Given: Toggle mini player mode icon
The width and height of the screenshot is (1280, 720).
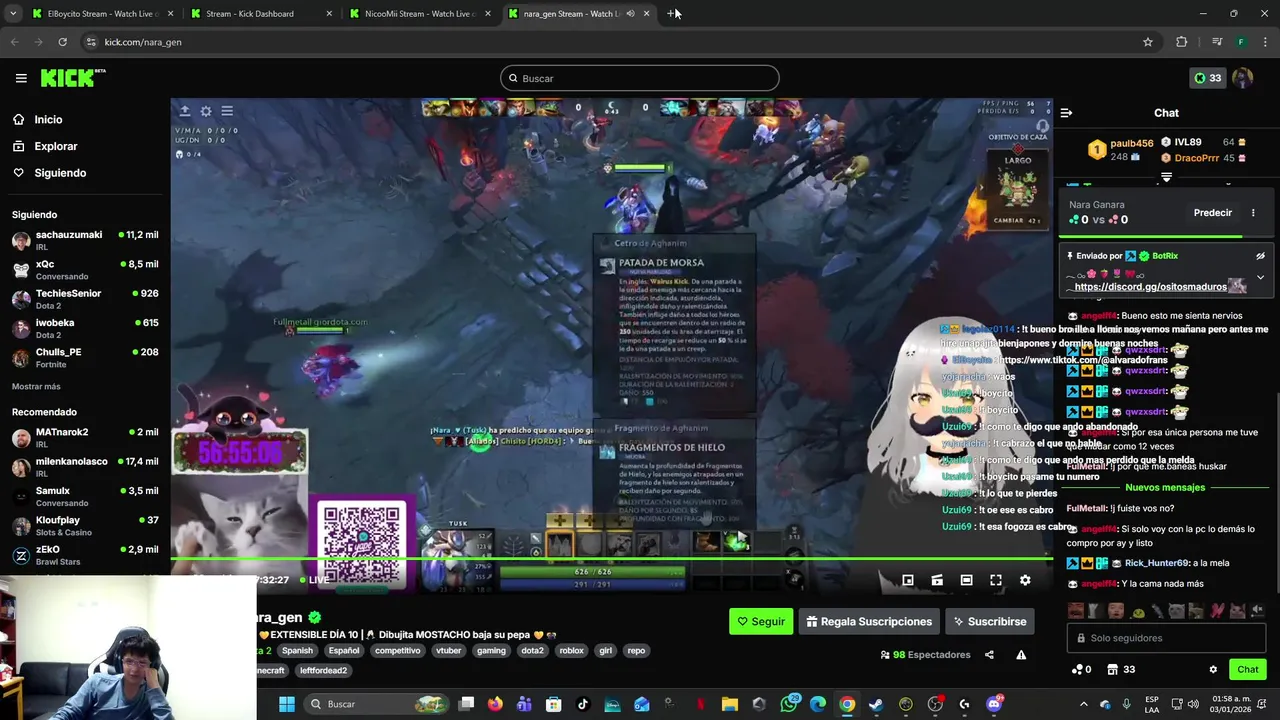Looking at the screenshot, I should click(908, 580).
